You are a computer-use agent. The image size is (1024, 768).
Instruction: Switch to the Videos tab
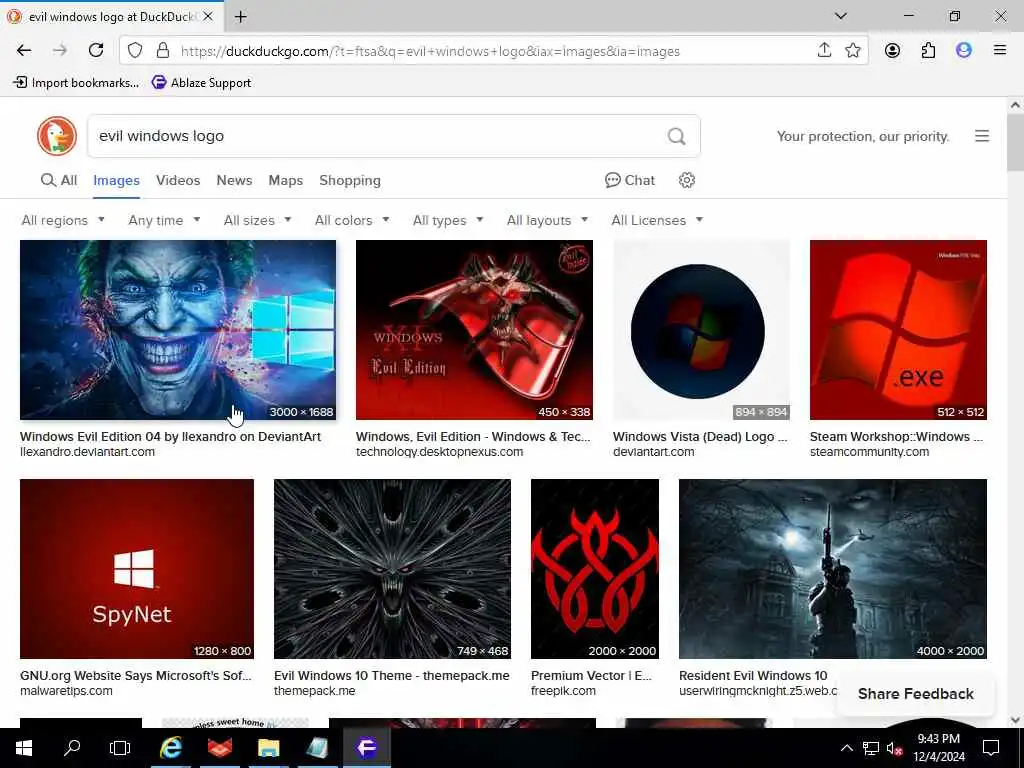tap(178, 180)
